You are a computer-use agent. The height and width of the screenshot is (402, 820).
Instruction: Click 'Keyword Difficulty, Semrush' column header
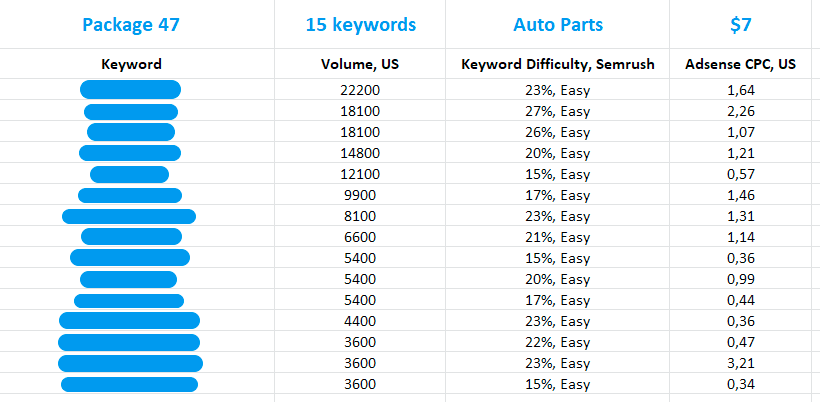pos(558,65)
